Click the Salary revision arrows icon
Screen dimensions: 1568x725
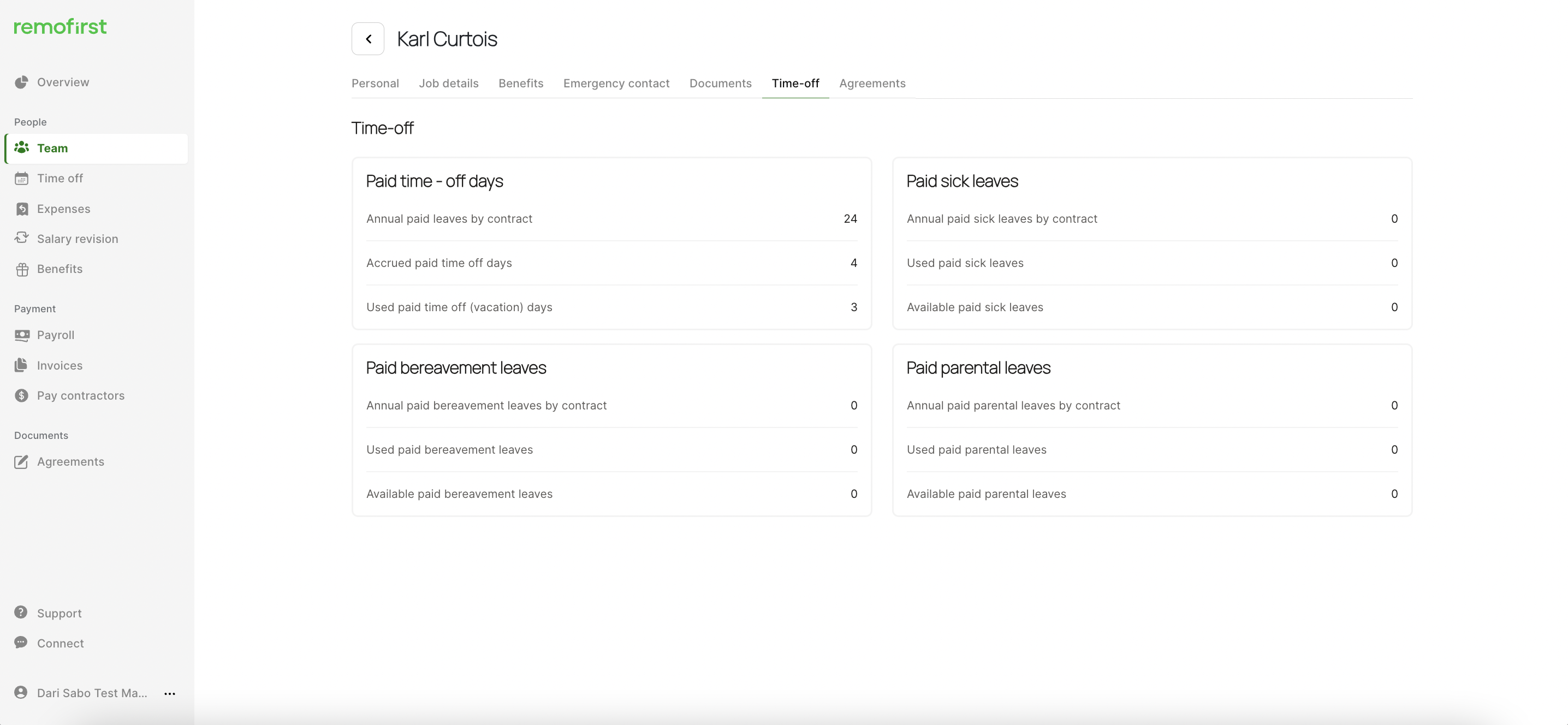pos(21,238)
